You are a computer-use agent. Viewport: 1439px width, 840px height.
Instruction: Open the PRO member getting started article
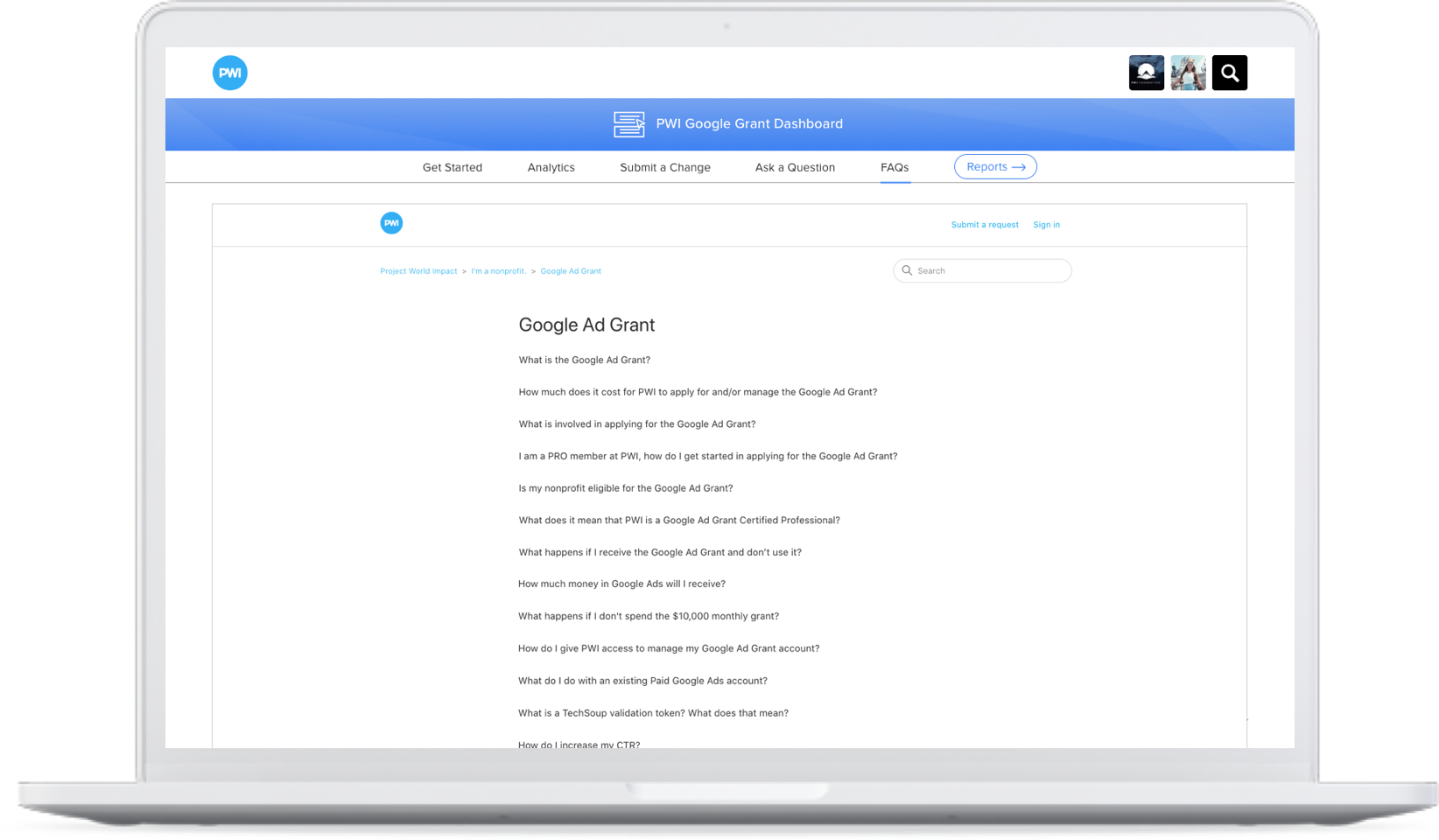(707, 456)
